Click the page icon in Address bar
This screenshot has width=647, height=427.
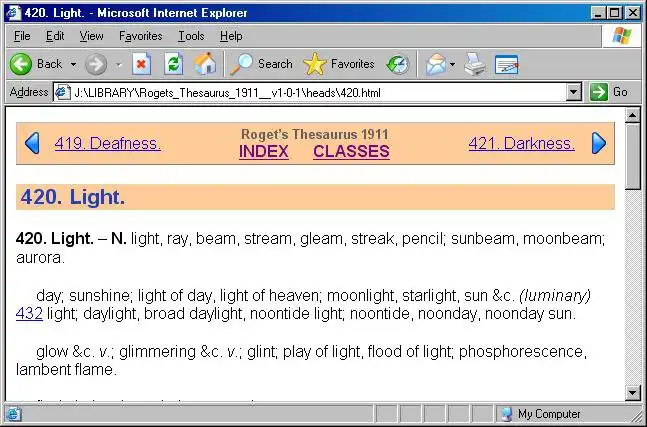pyautogui.click(x=62, y=92)
